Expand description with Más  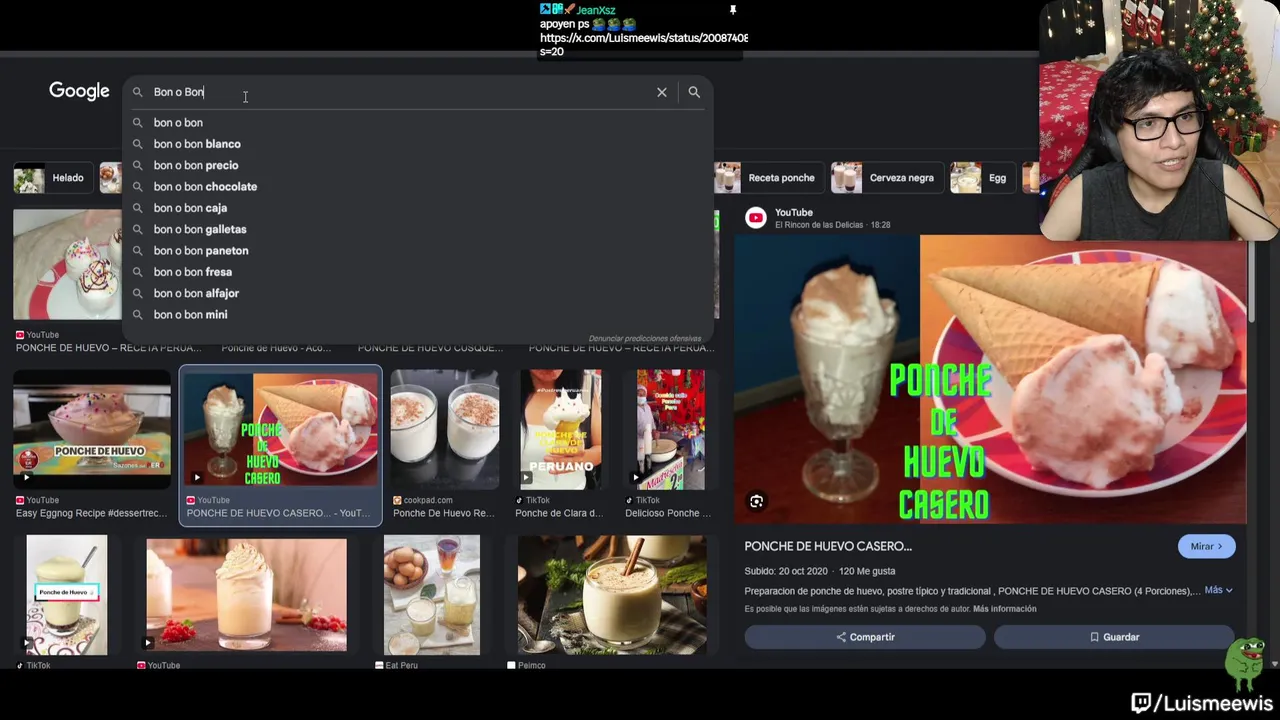[1218, 590]
